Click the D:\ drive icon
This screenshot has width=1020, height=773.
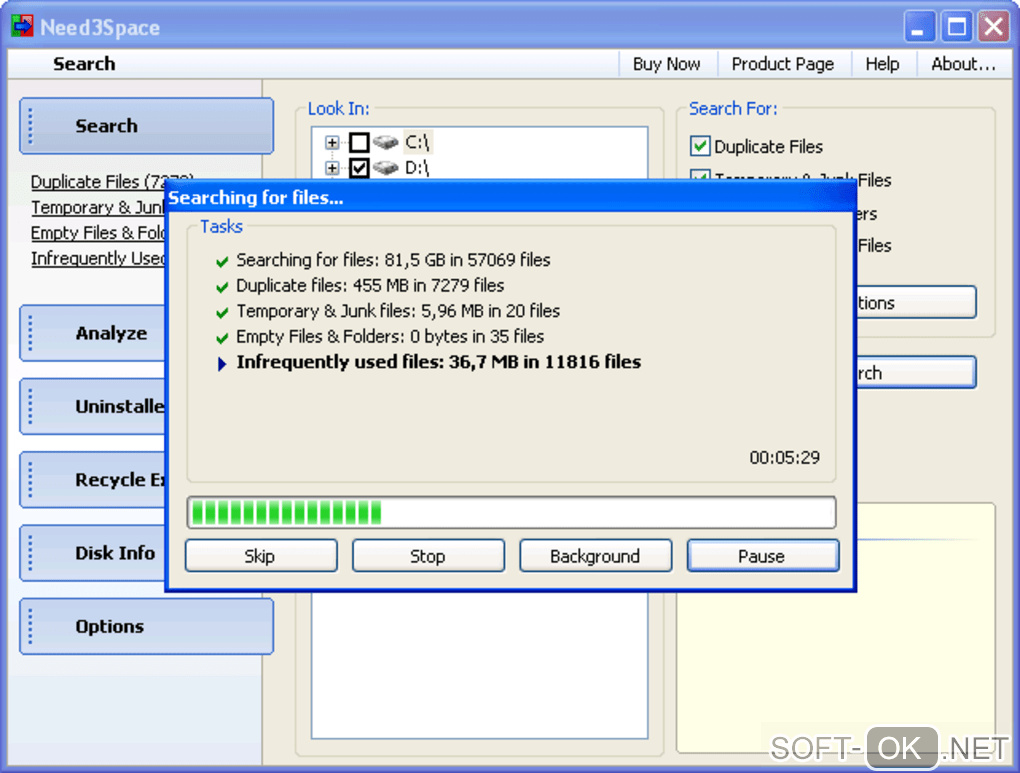(386, 168)
